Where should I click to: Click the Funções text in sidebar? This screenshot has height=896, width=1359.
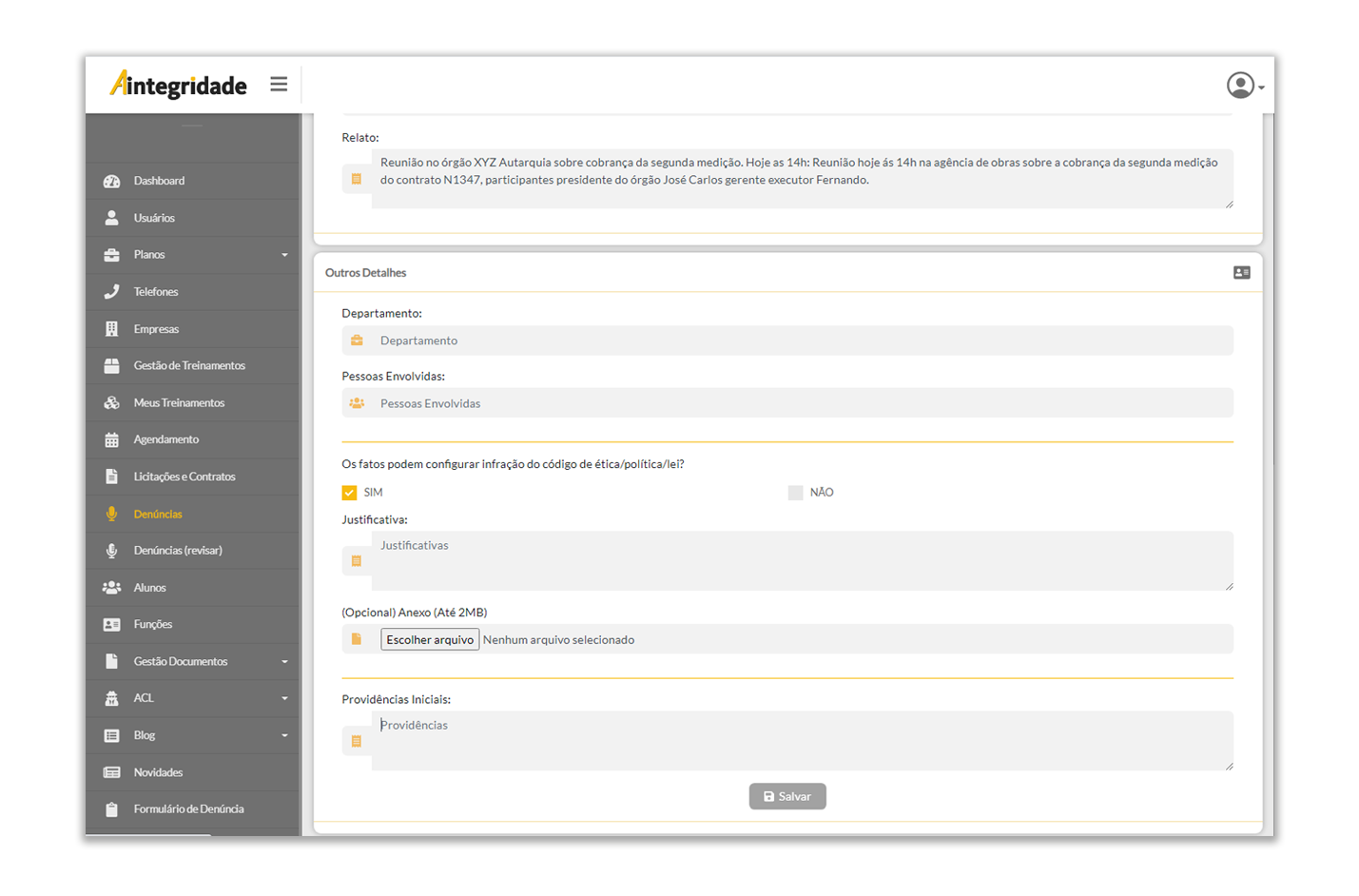tap(152, 625)
